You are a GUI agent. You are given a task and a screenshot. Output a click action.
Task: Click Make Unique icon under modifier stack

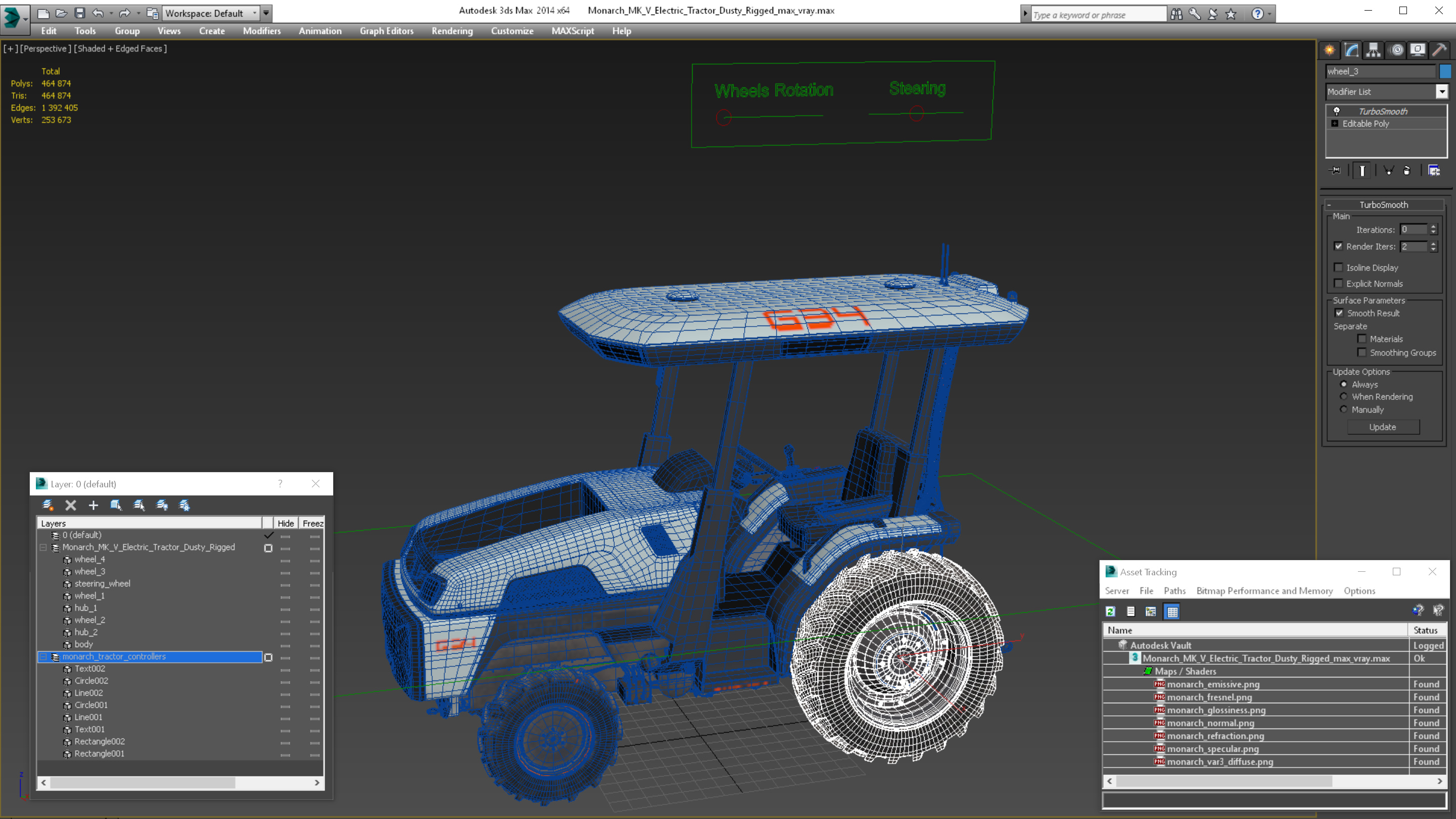coord(1388,170)
